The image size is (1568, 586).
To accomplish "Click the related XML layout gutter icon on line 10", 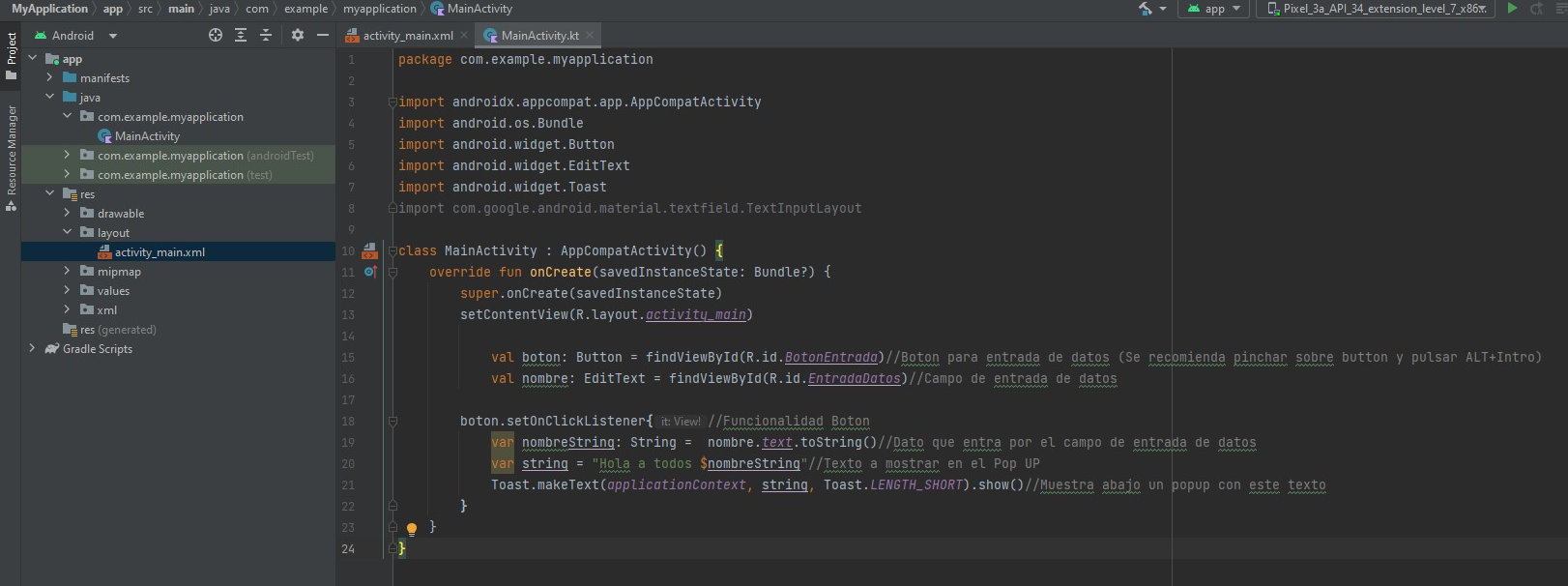I will [369, 251].
